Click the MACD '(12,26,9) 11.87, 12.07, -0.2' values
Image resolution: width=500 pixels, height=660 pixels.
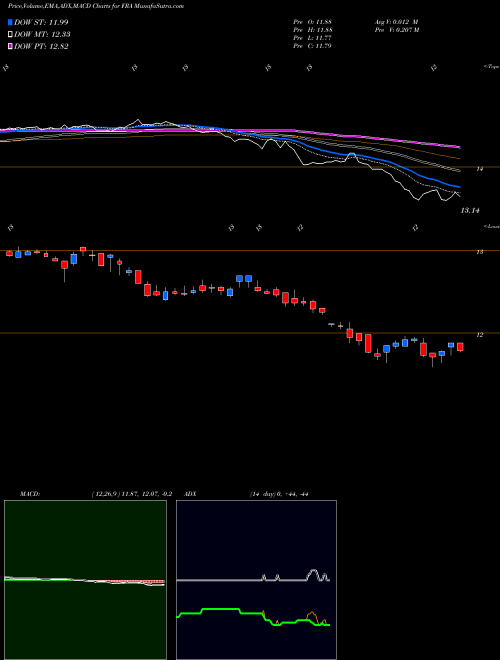pos(132,494)
